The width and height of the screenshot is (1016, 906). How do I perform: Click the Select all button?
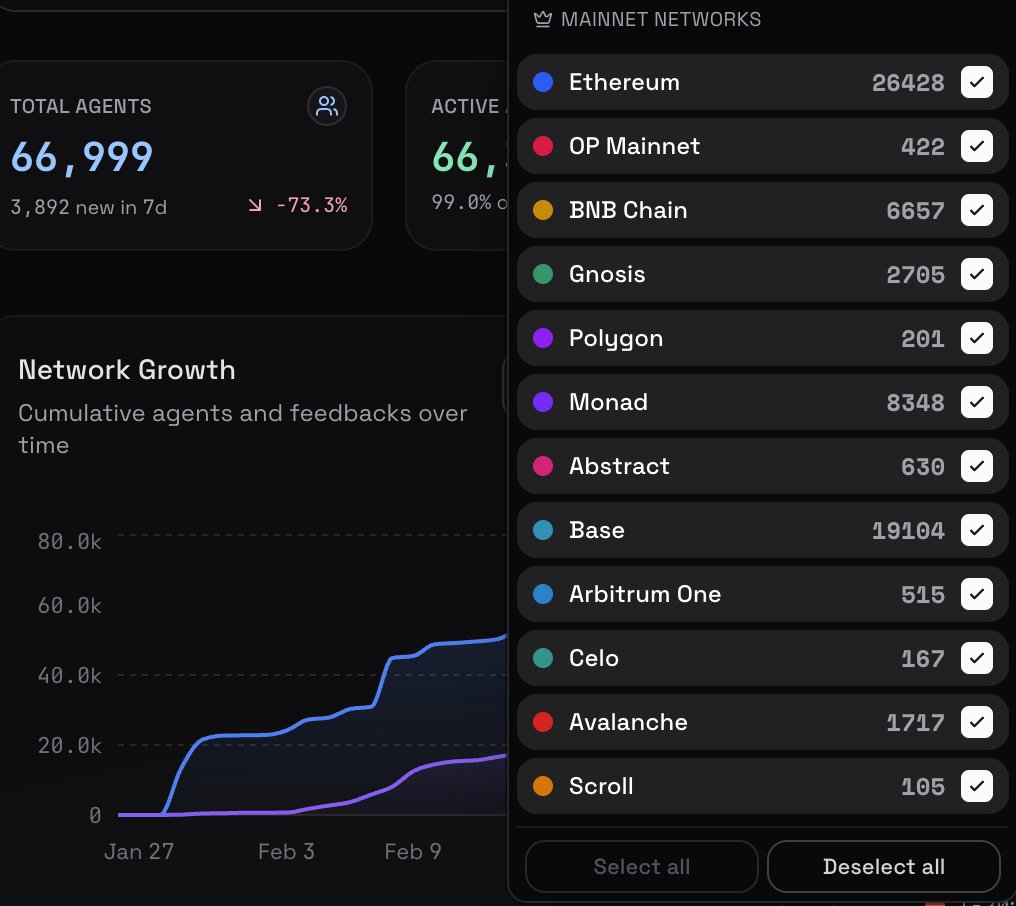(641, 866)
